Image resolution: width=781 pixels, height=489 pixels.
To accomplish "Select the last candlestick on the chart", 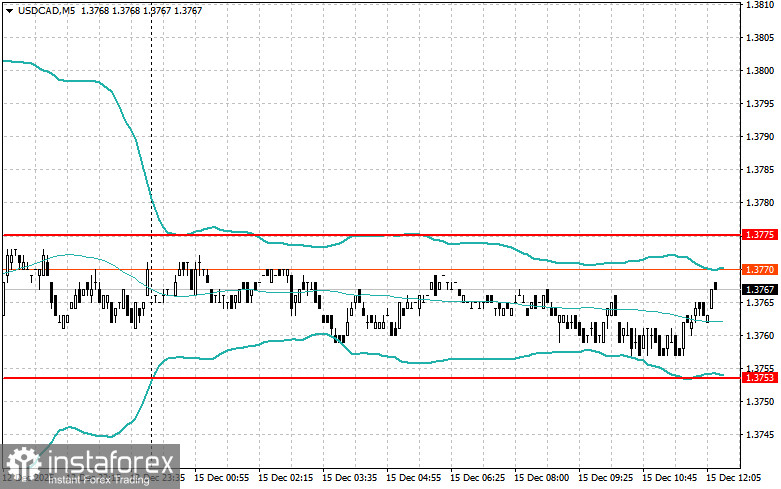I will [716, 285].
